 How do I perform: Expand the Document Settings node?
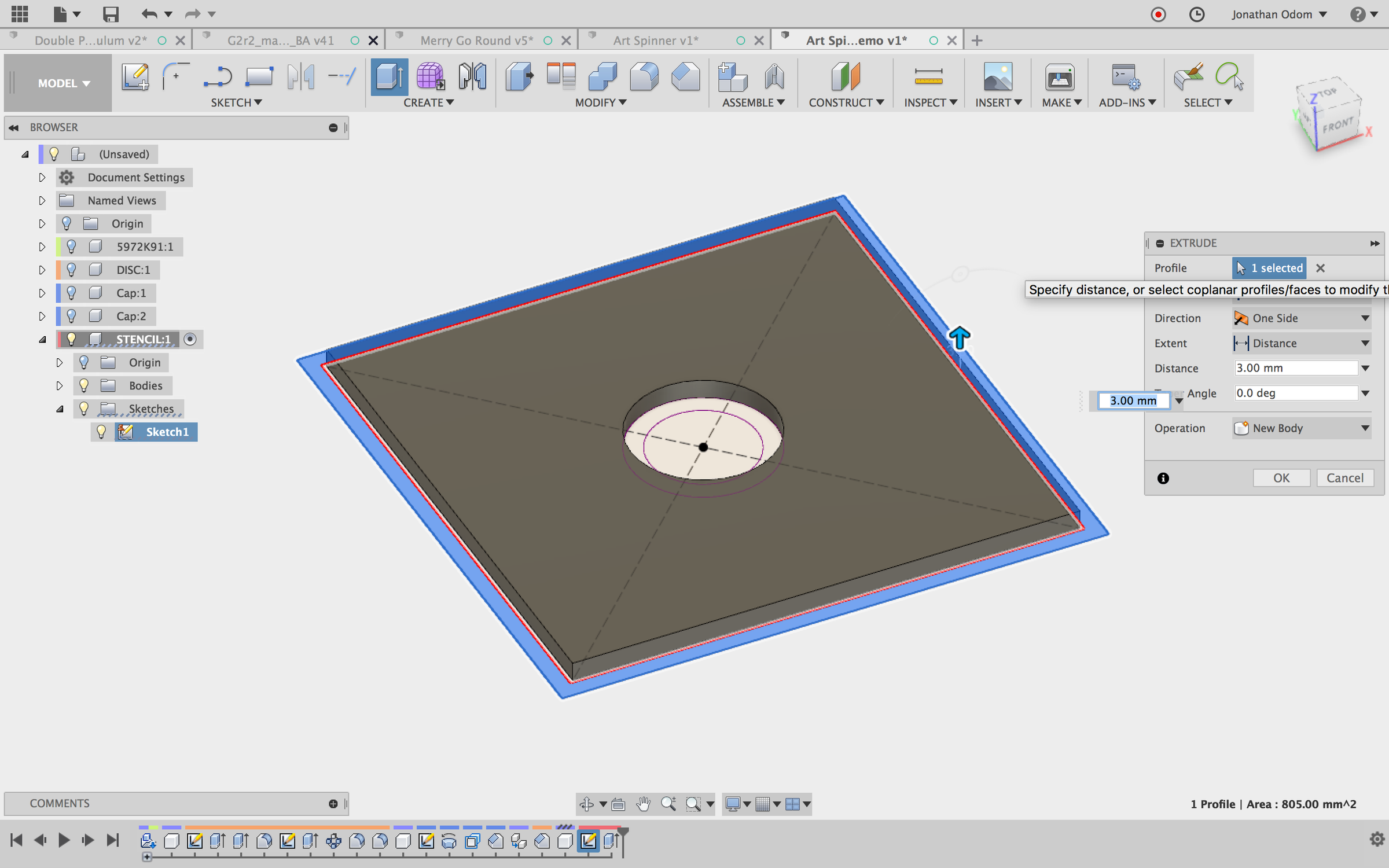pyautogui.click(x=42, y=177)
